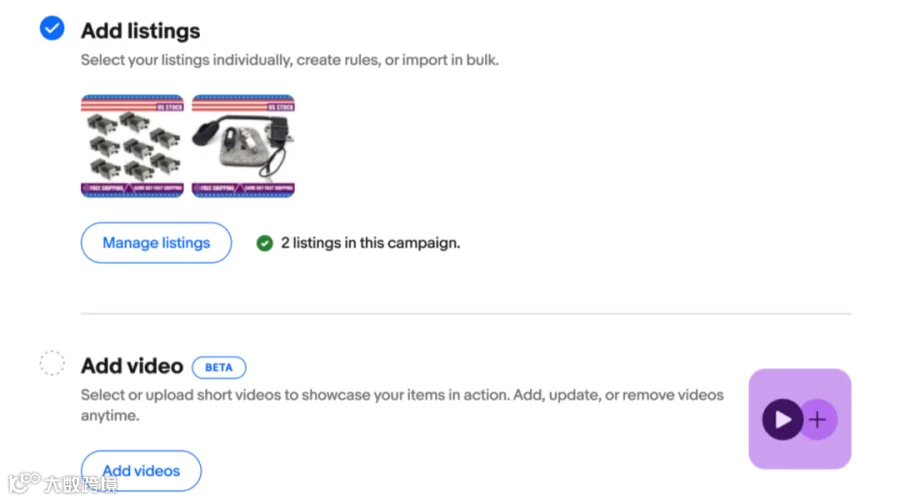Click the '2 listings in this campaign' text
The height and width of the screenshot is (501, 900).
pos(370,243)
